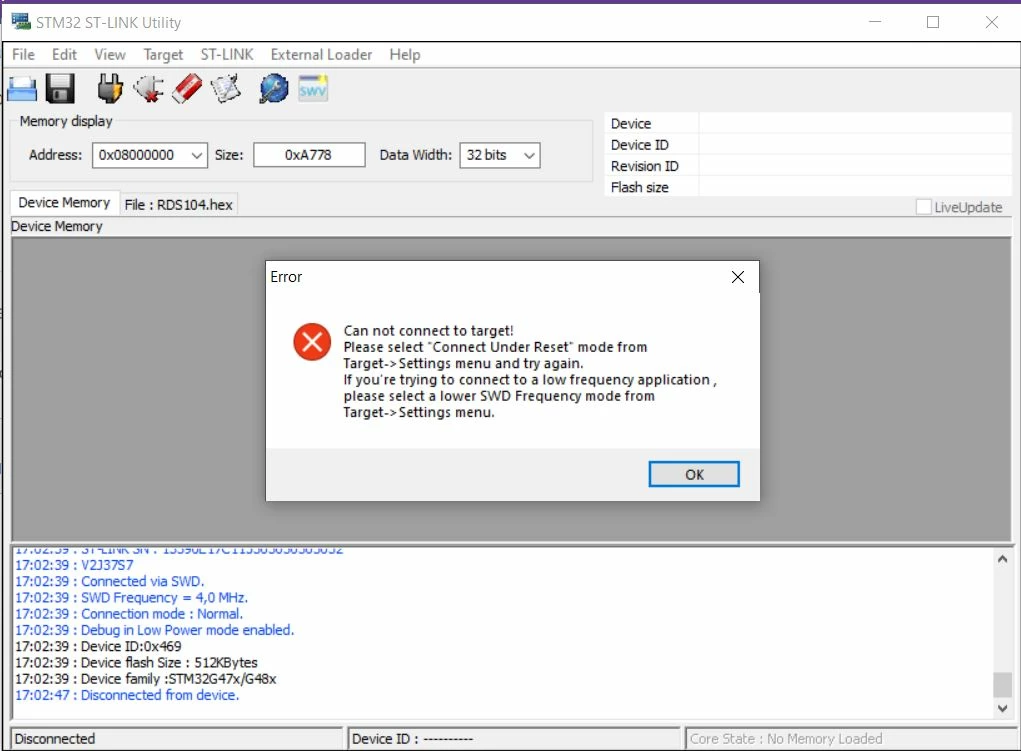1021x751 pixels.
Task: Click the 'Device ID :' status bar entry
Action: point(514,739)
